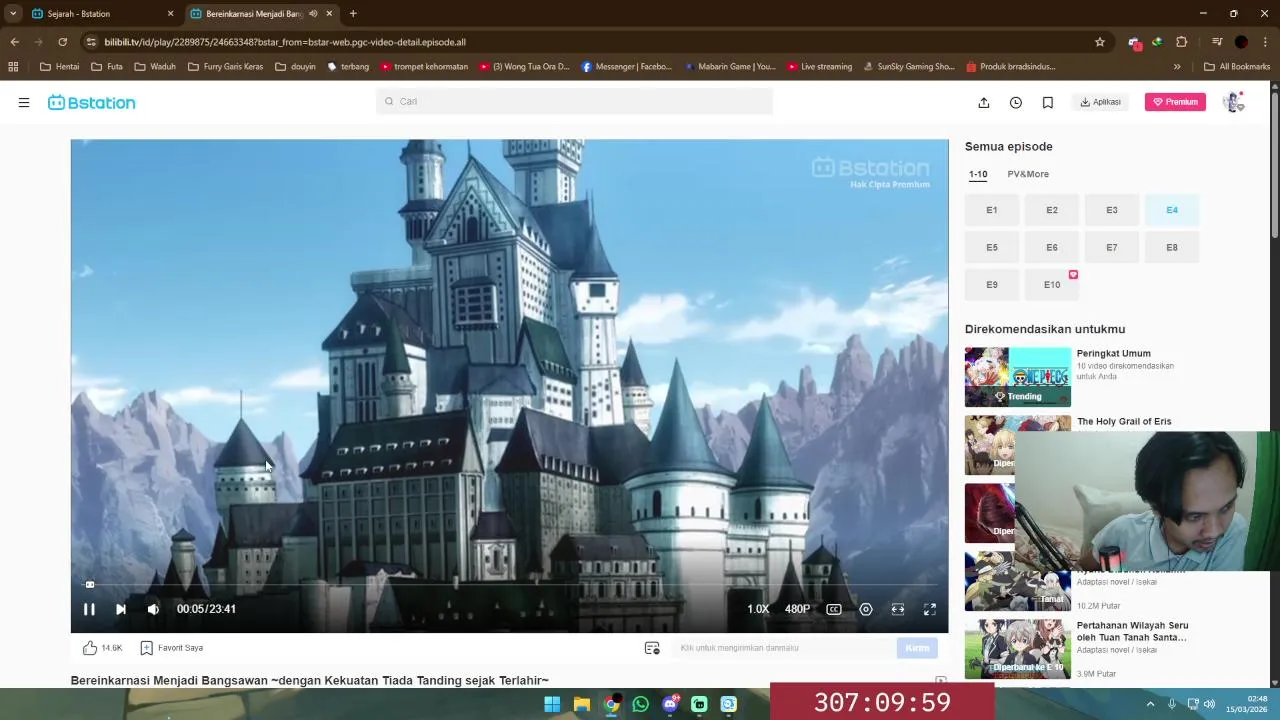1280x720 pixels.
Task: Skip to the next episode
Action: (x=121, y=609)
